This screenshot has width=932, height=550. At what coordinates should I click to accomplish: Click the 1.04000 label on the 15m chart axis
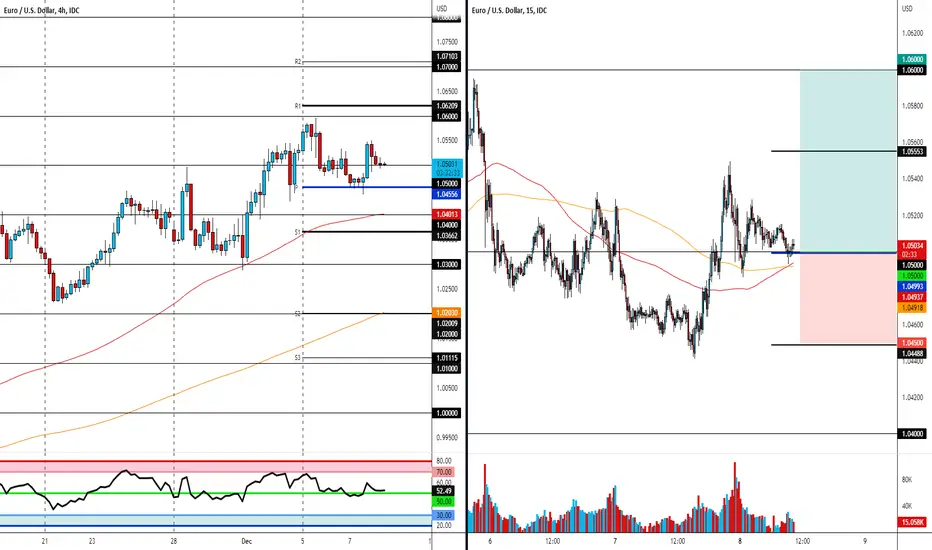tap(912, 433)
